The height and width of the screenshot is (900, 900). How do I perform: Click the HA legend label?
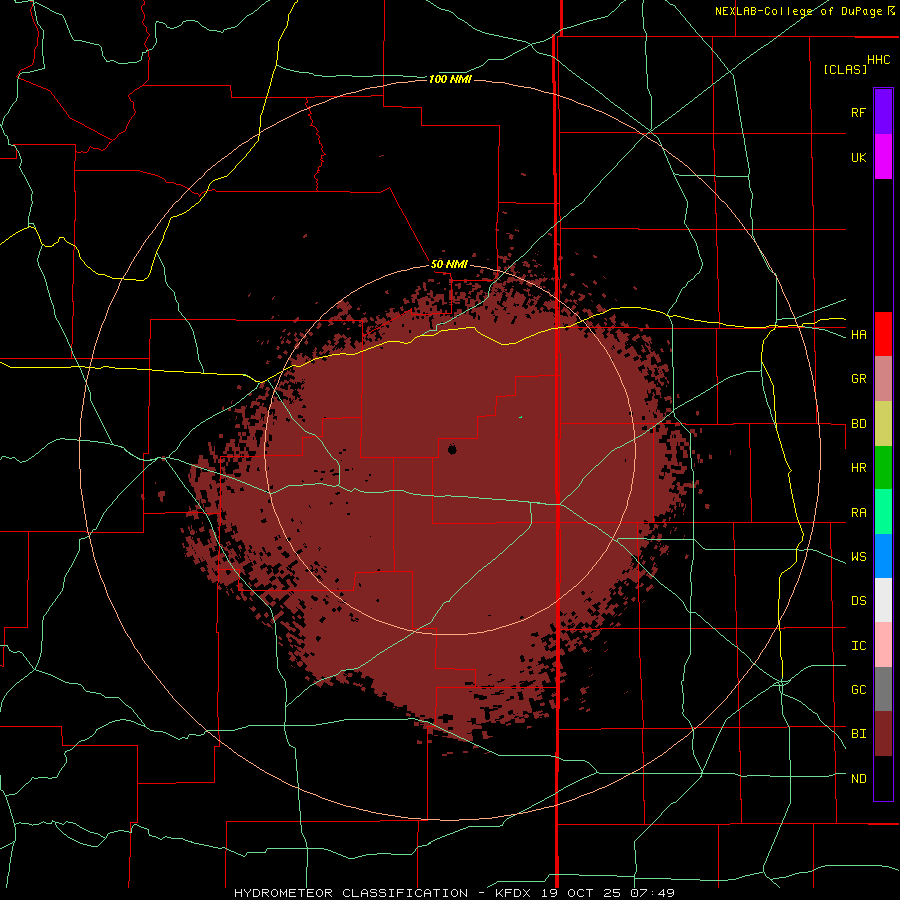point(858,335)
